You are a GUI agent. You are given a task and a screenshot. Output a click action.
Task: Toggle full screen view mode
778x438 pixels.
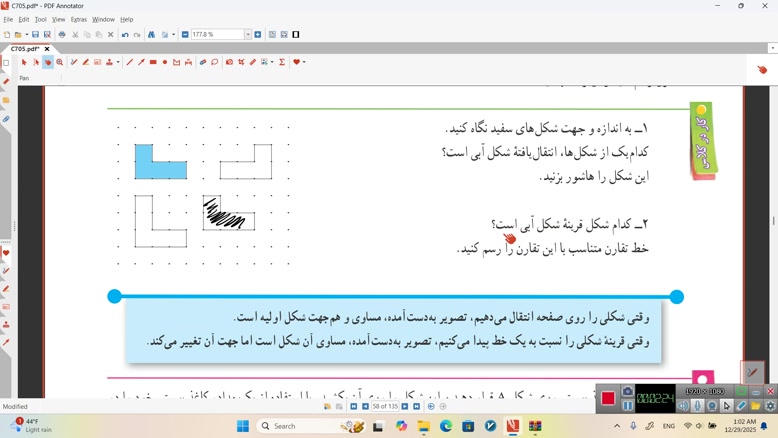coord(296,34)
